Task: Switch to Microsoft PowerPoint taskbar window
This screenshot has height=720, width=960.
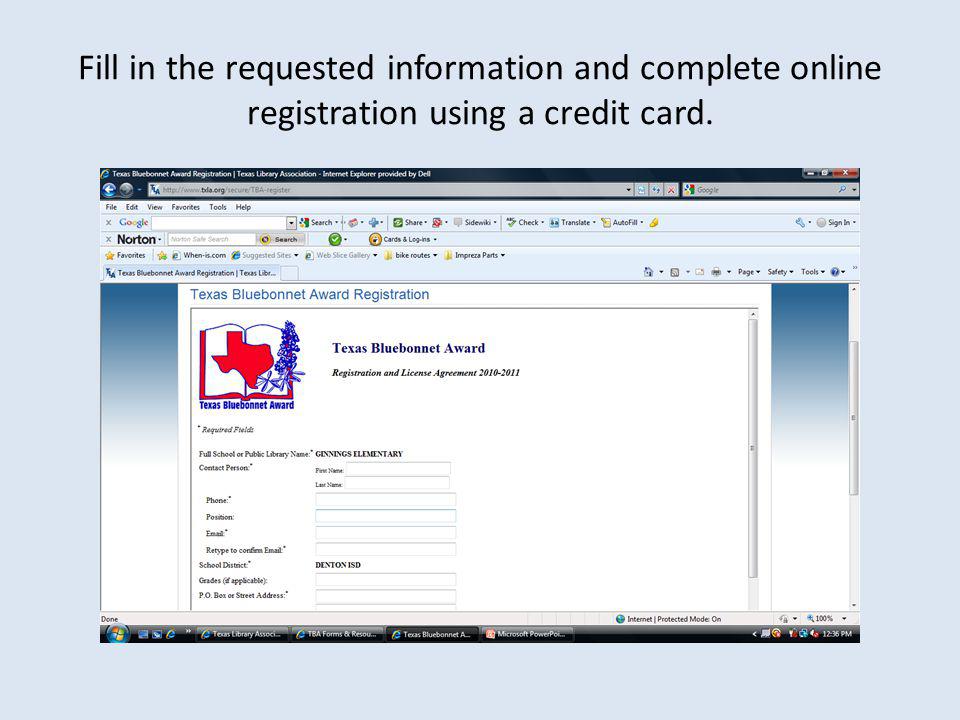Action: click(x=528, y=634)
